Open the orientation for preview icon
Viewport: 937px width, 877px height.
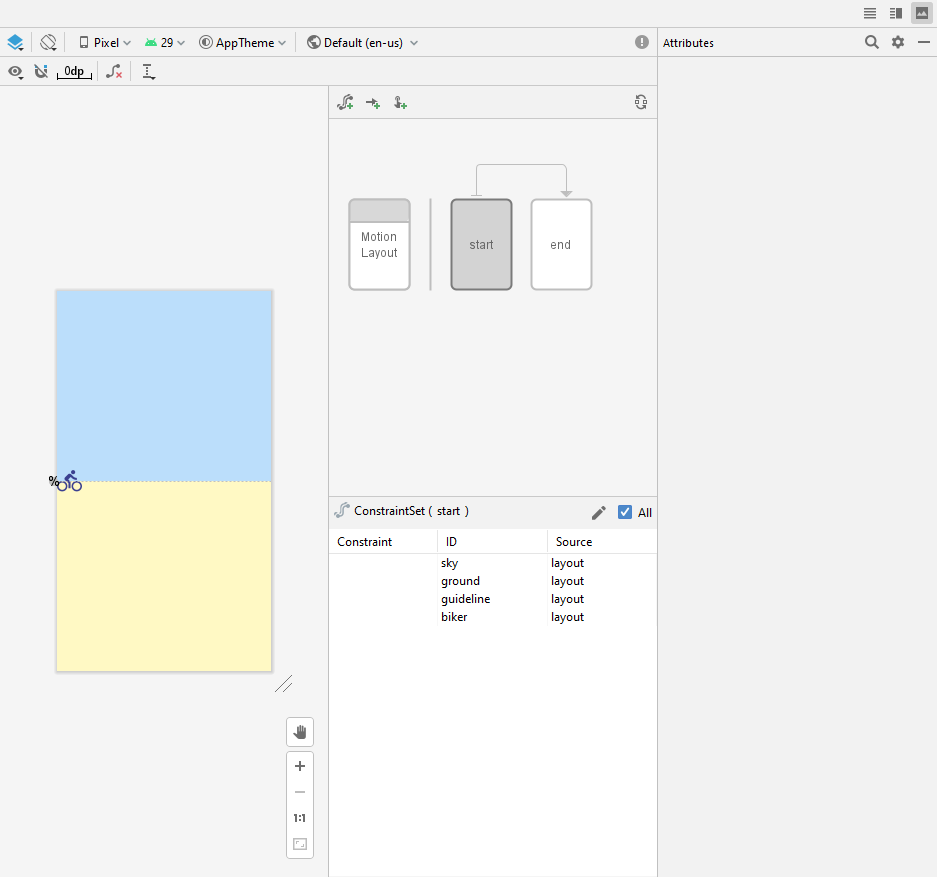click(48, 43)
